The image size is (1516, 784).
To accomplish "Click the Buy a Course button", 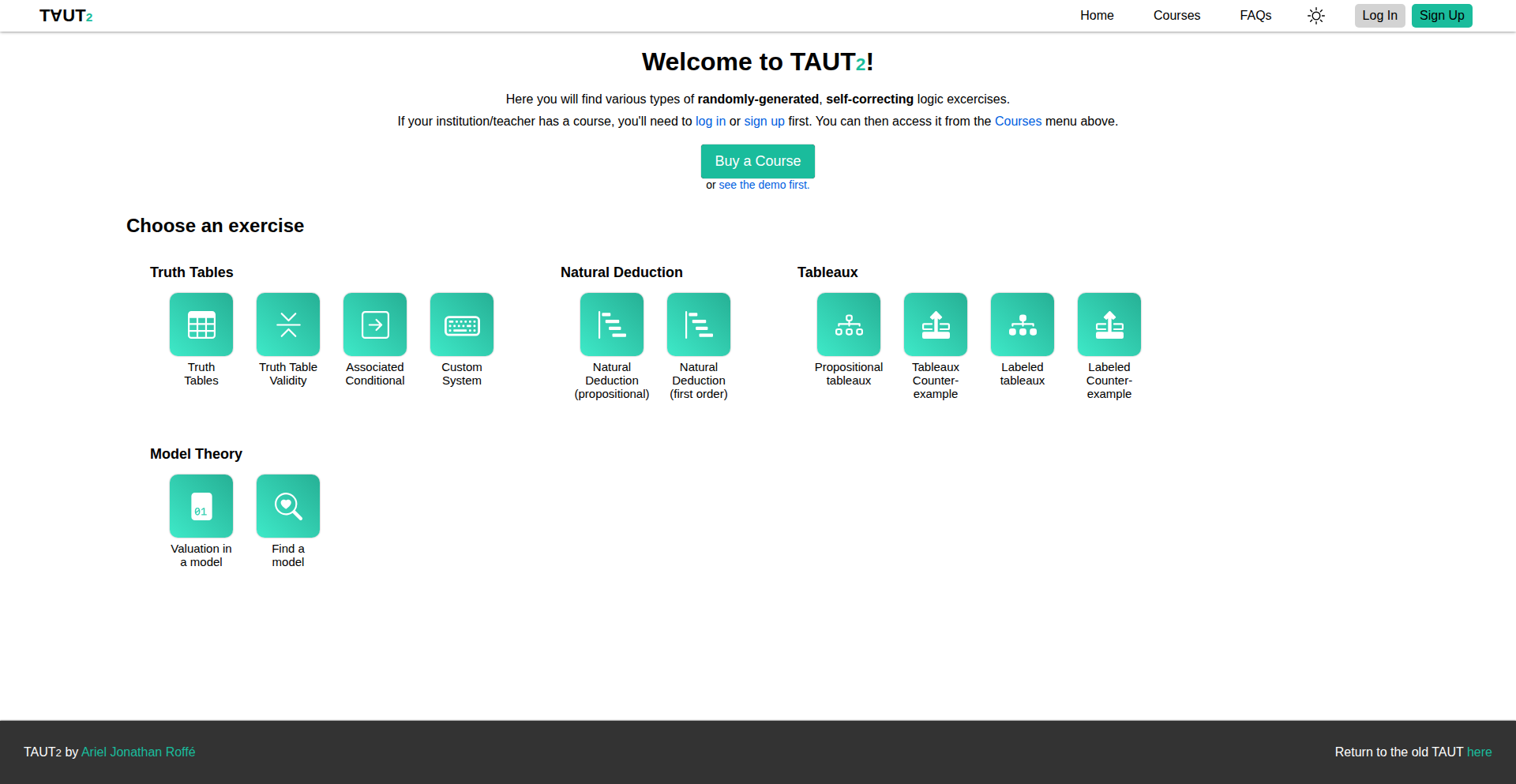I will (757, 161).
